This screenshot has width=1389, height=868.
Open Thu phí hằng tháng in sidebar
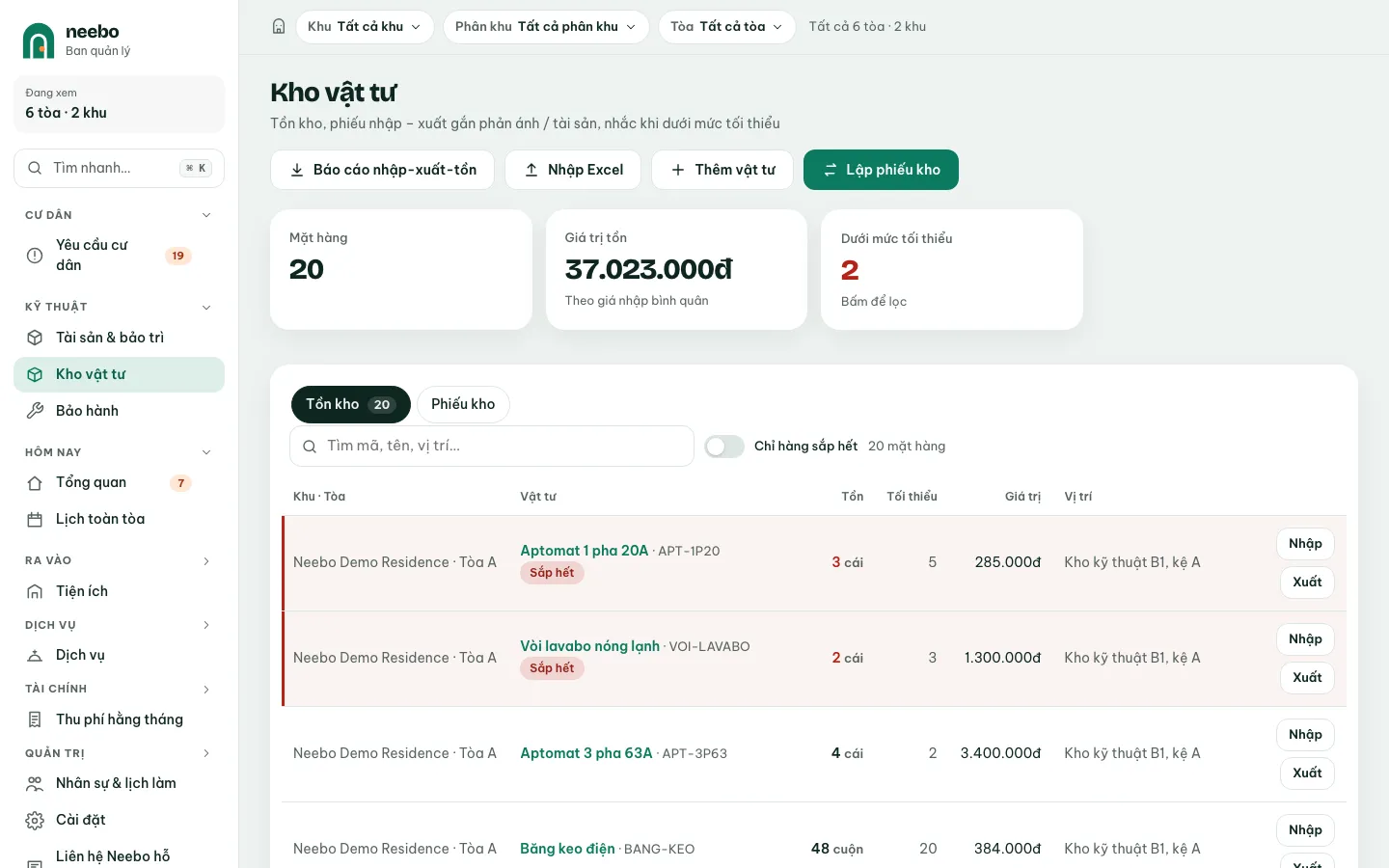tap(119, 719)
